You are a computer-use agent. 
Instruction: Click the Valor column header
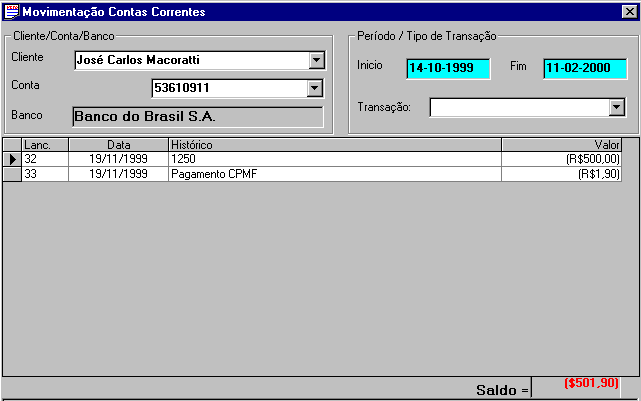561,145
